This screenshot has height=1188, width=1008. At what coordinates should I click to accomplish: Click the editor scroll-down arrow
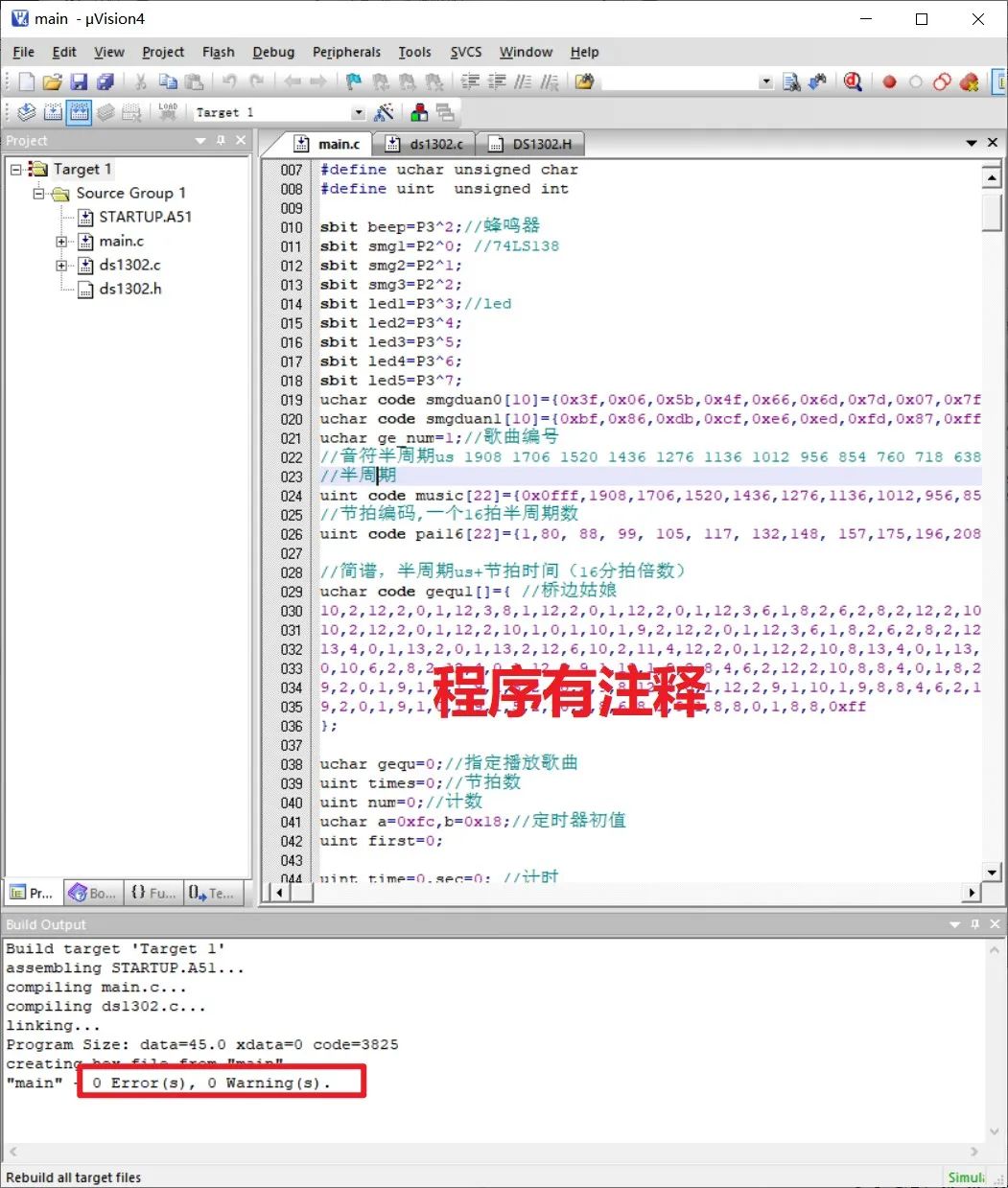point(992,872)
